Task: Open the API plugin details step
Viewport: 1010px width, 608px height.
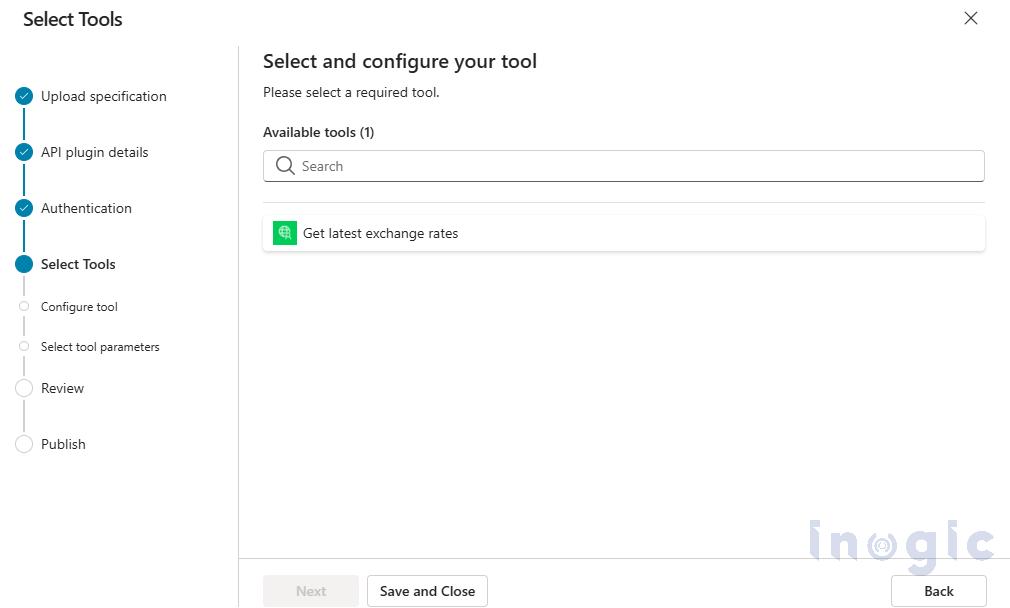Action: coord(95,152)
